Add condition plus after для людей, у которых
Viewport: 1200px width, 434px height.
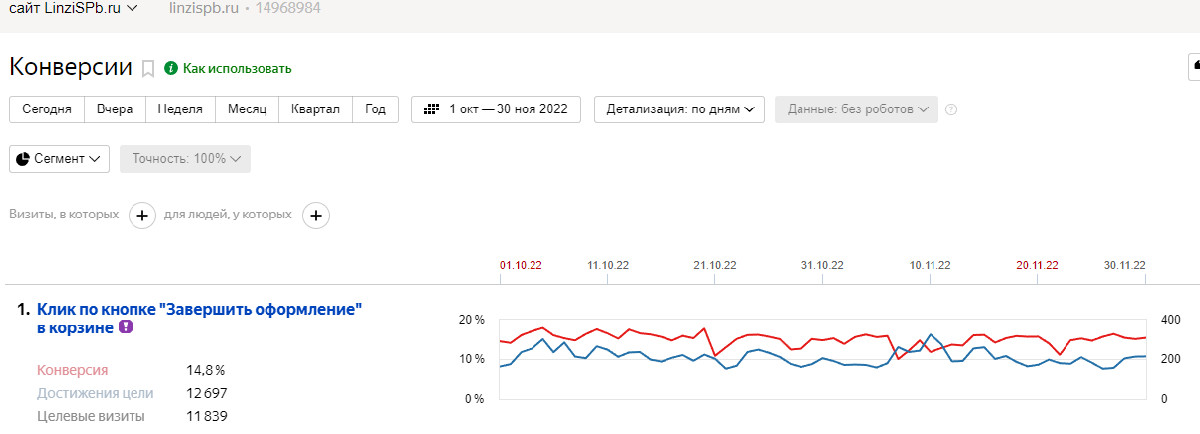pos(316,215)
